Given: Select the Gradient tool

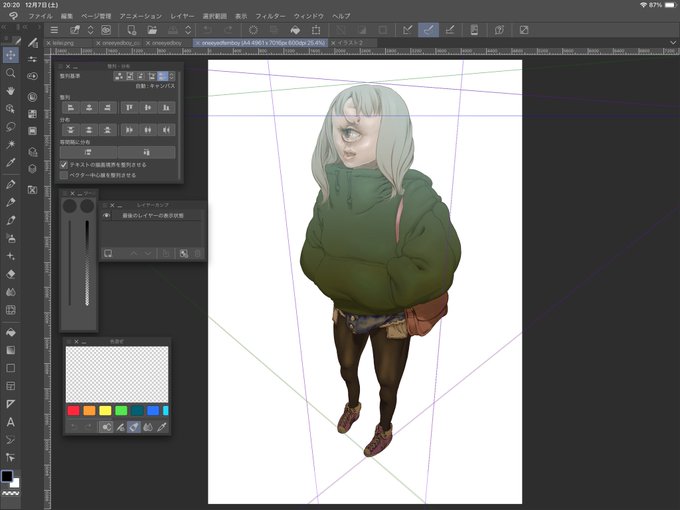Looking at the screenshot, I should [x=10, y=350].
